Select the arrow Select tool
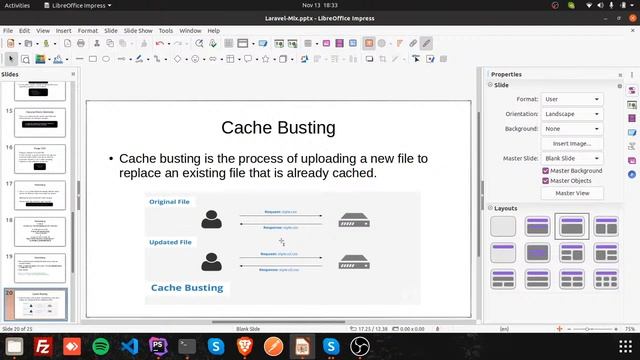 click(x=11, y=59)
